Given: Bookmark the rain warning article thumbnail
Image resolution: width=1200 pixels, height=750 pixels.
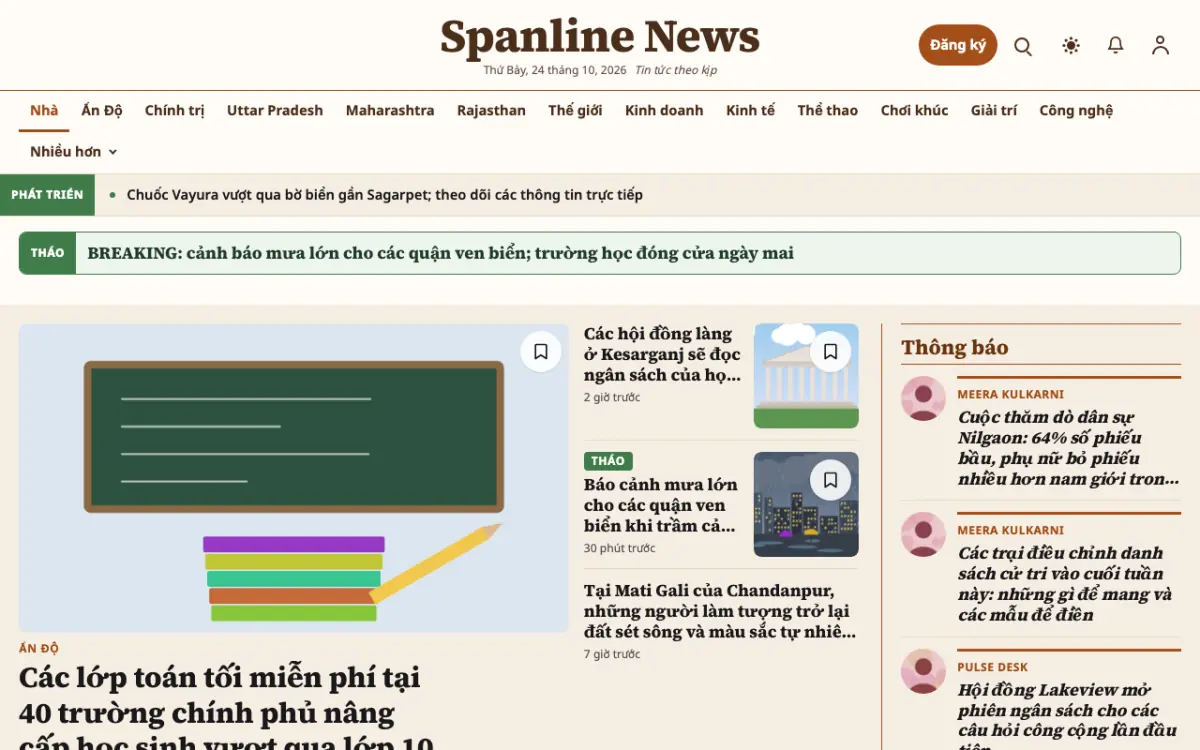Looking at the screenshot, I should click(x=830, y=480).
